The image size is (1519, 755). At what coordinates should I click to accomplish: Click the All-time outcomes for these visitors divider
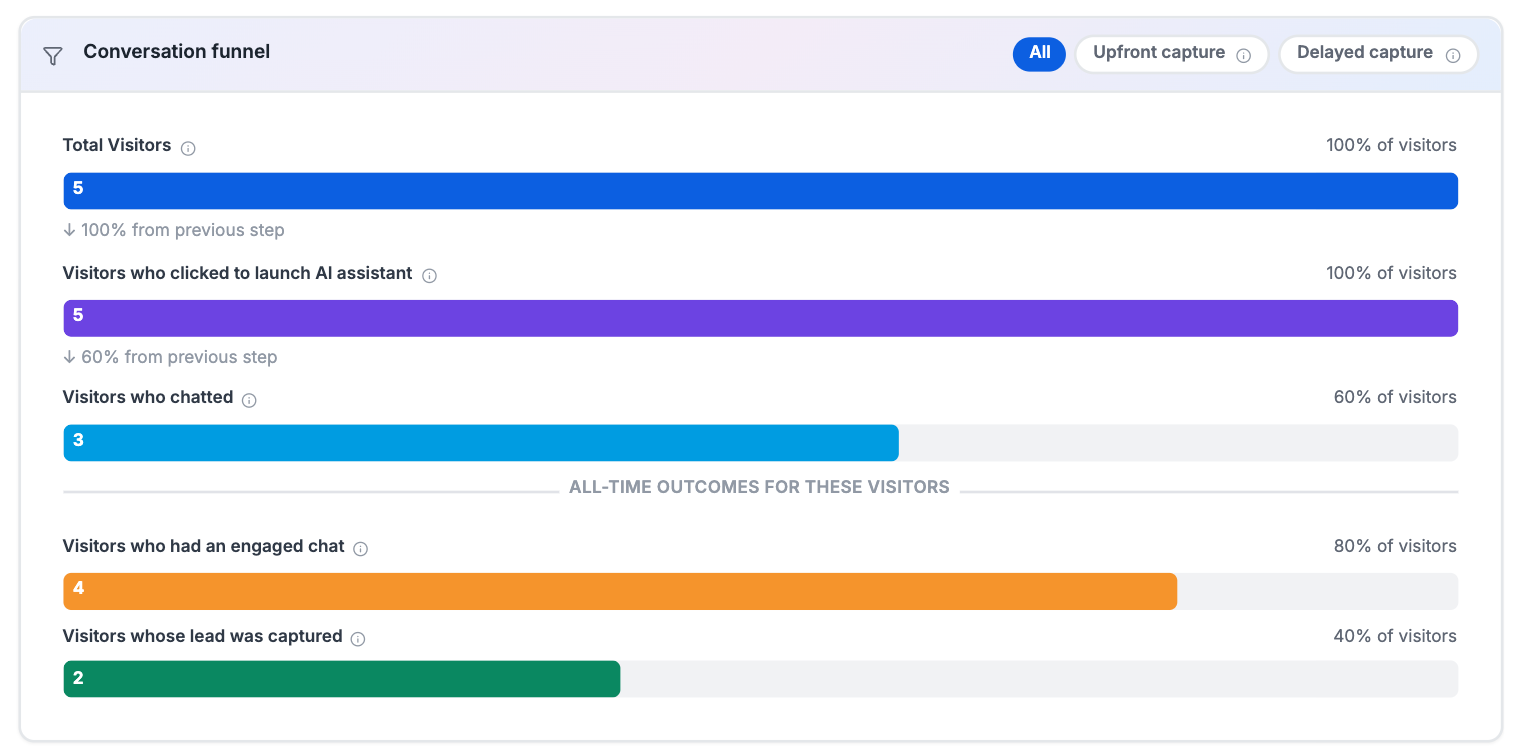tap(759, 488)
